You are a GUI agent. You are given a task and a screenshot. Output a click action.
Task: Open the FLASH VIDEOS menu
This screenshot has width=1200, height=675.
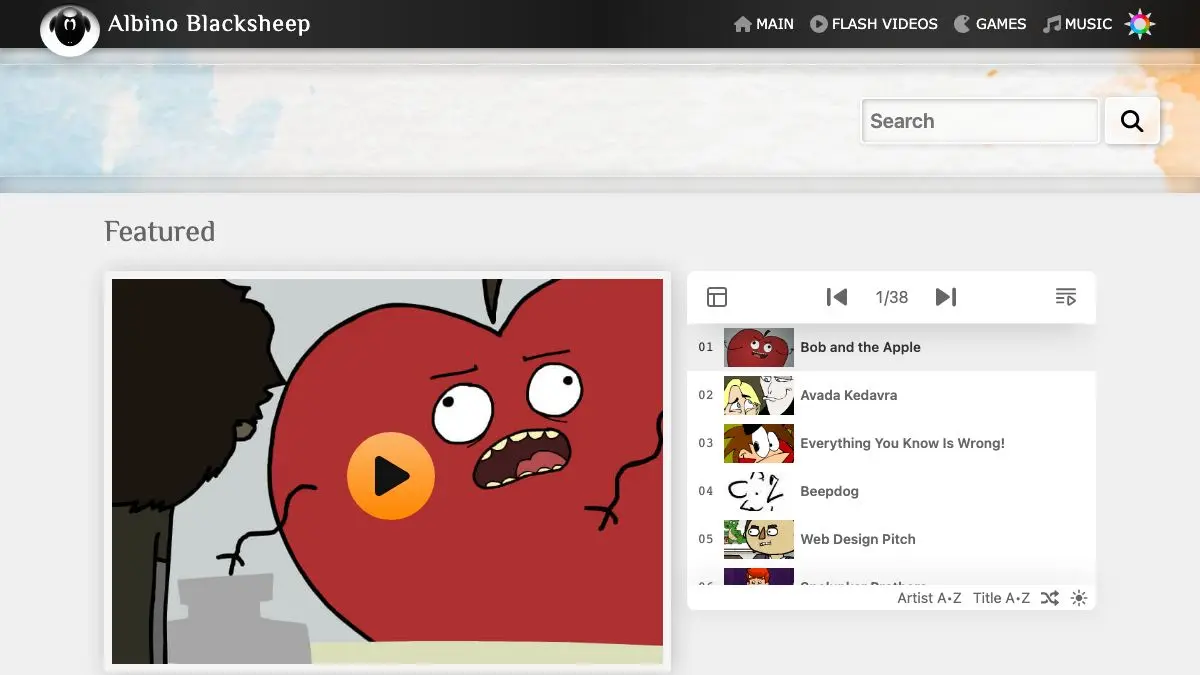874,24
